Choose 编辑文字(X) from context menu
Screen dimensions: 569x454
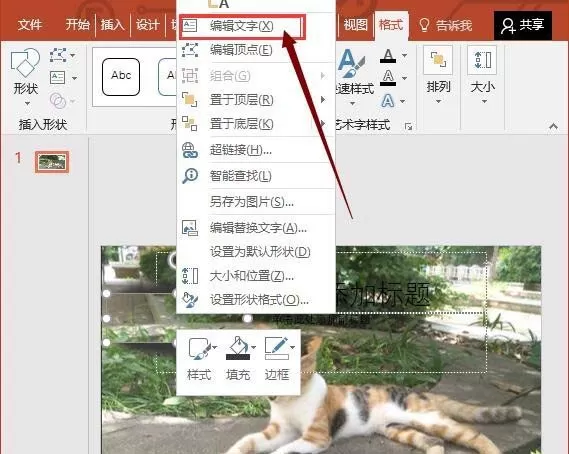point(242,26)
